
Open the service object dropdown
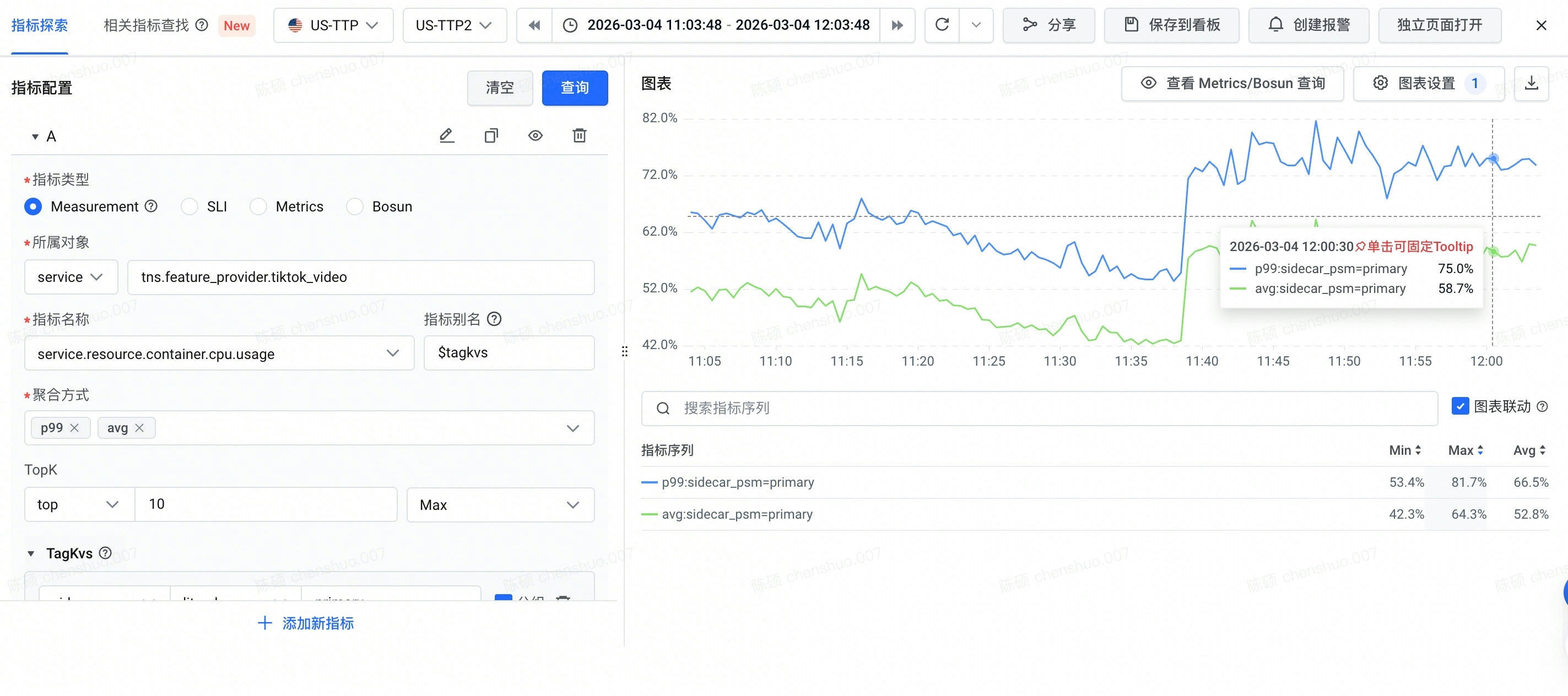(x=71, y=277)
